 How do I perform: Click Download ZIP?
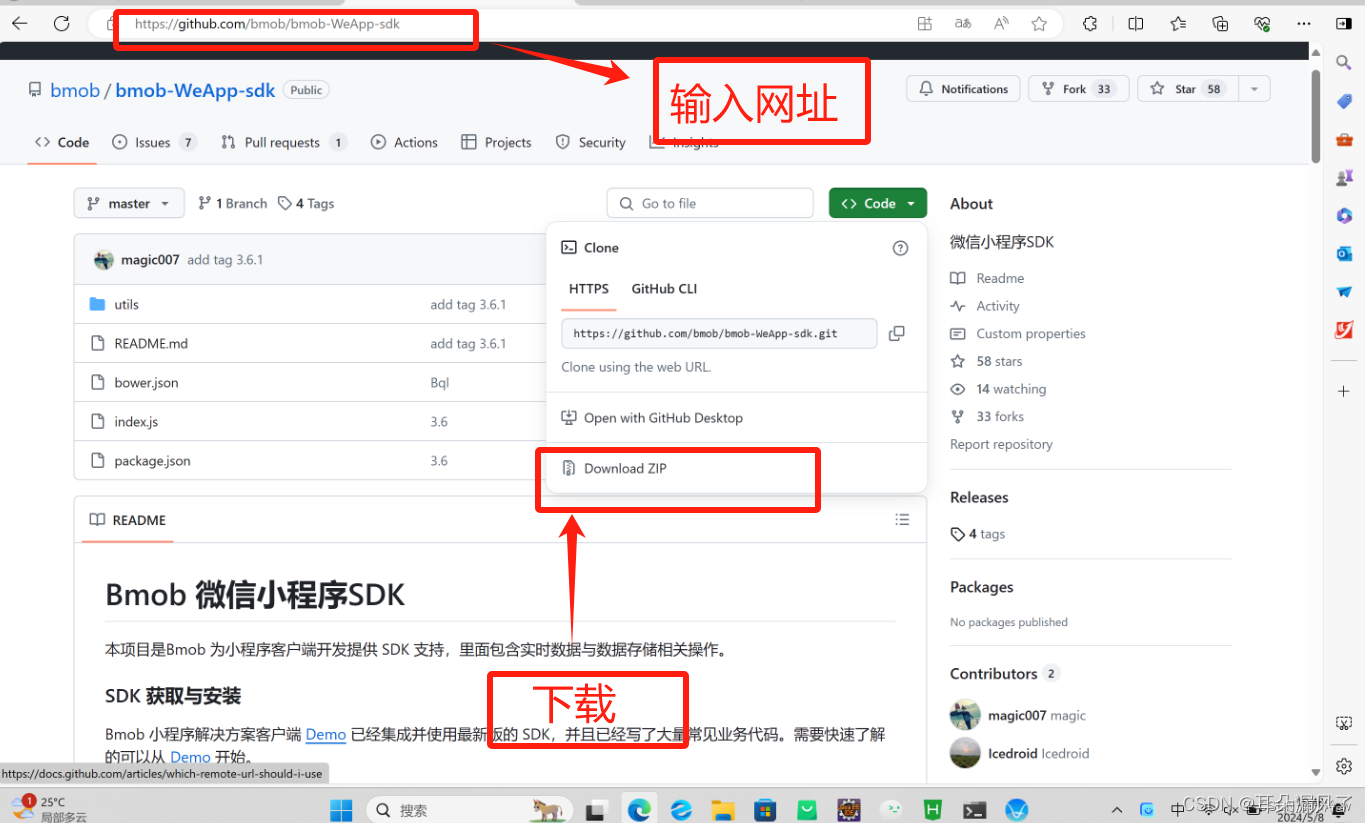point(625,468)
